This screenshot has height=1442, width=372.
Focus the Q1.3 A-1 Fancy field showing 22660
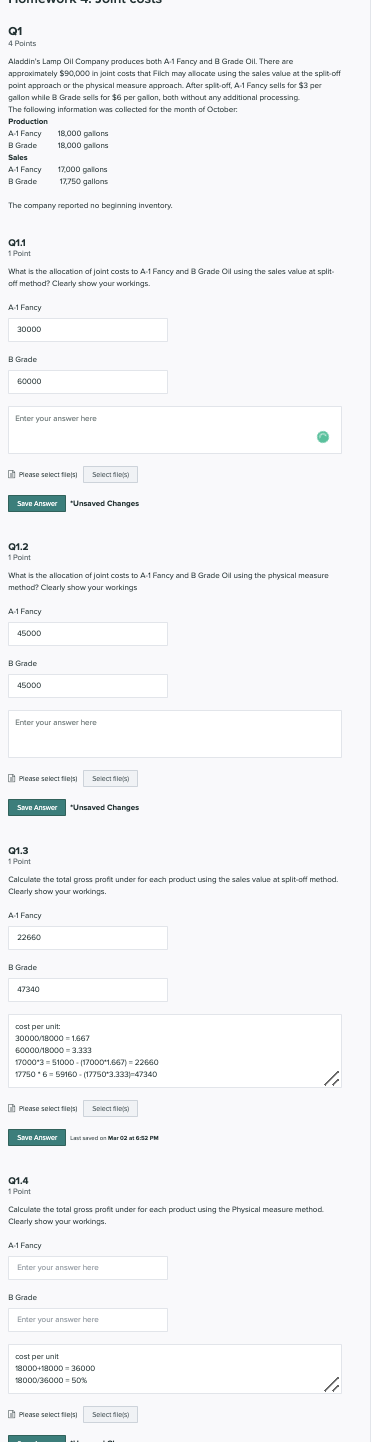tap(88, 937)
